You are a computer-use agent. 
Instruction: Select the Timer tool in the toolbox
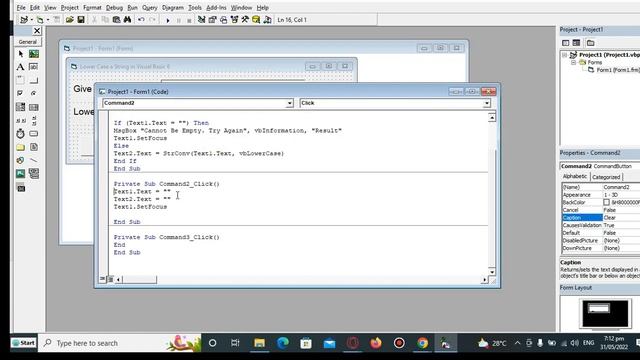tap(20, 133)
